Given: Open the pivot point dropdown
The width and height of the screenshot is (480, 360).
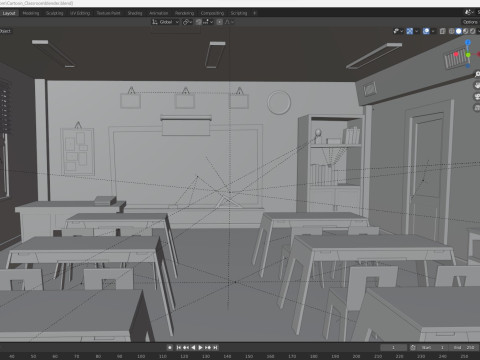Looking at the screenshot, I should click(187, 22).
